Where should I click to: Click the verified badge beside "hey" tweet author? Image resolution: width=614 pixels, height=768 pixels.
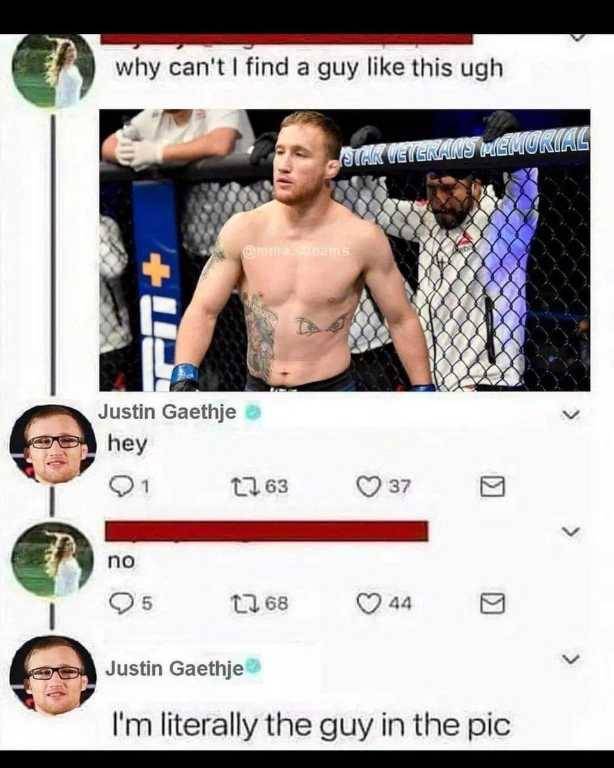pyautogui.click(x=253, y=413)
